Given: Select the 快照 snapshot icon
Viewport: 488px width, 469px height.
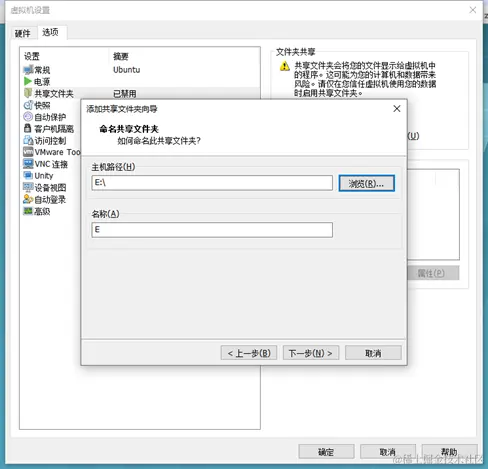Looking at the screenshot, I should (28, 105).
